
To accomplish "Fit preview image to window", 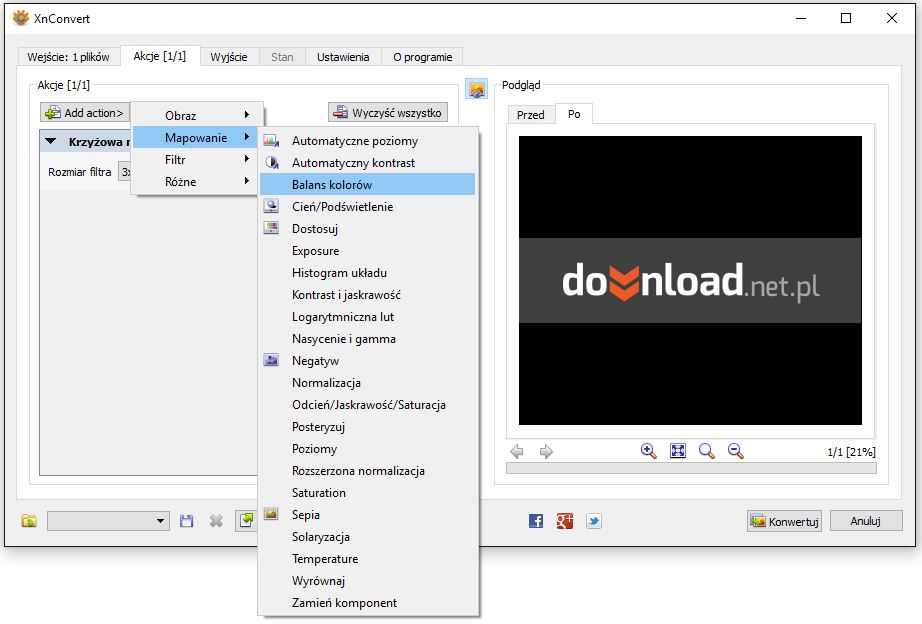I will point(678,451).
